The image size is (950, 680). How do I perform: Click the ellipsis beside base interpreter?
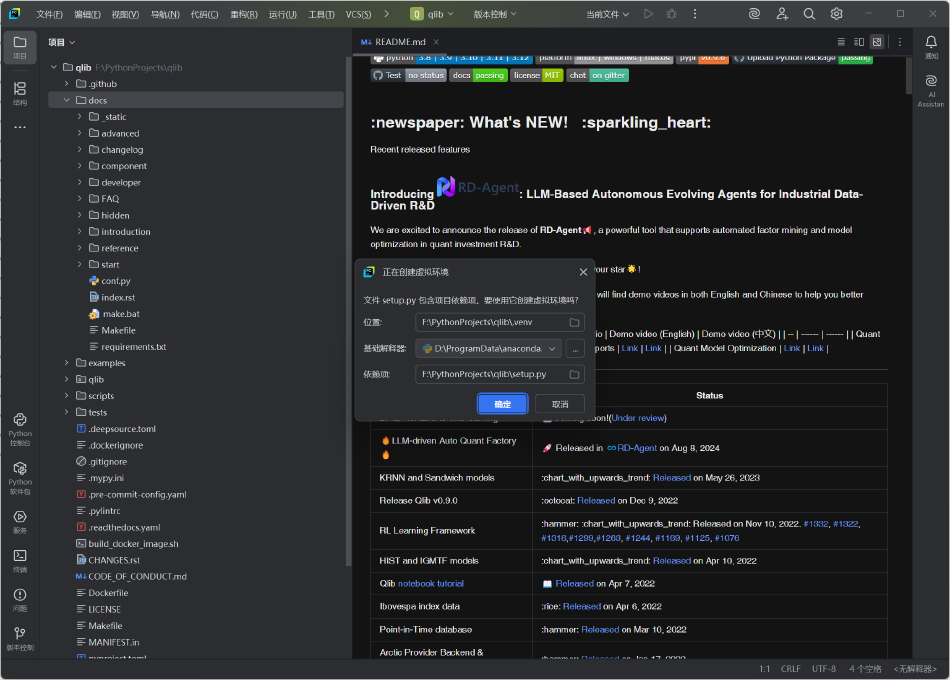576,348
